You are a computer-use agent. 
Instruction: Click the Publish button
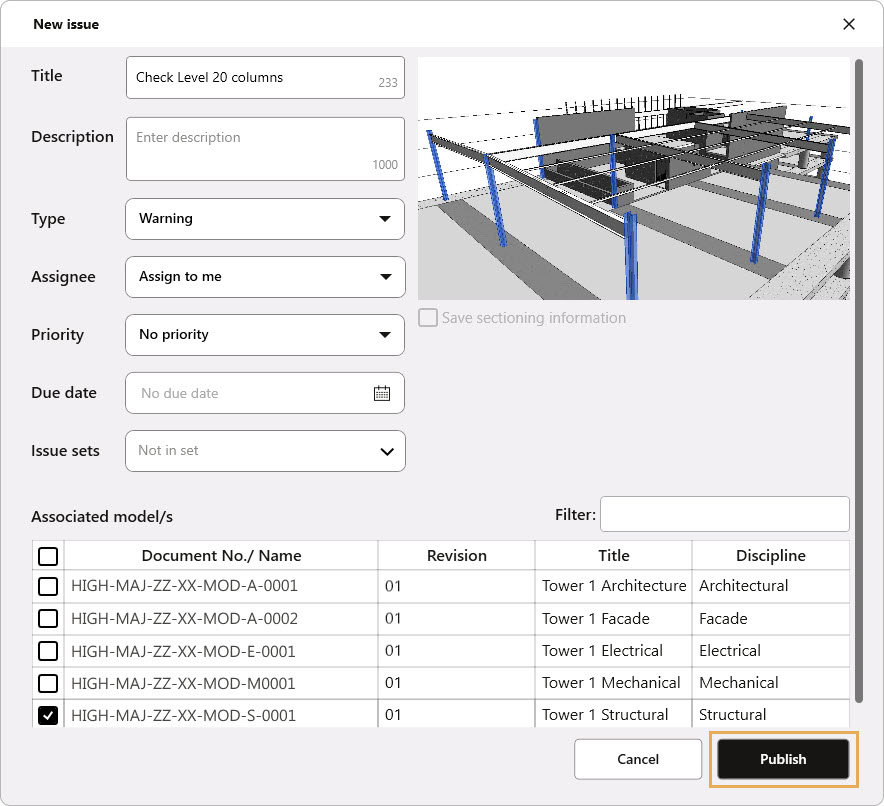pyautogui.click(x=783, y=759)
